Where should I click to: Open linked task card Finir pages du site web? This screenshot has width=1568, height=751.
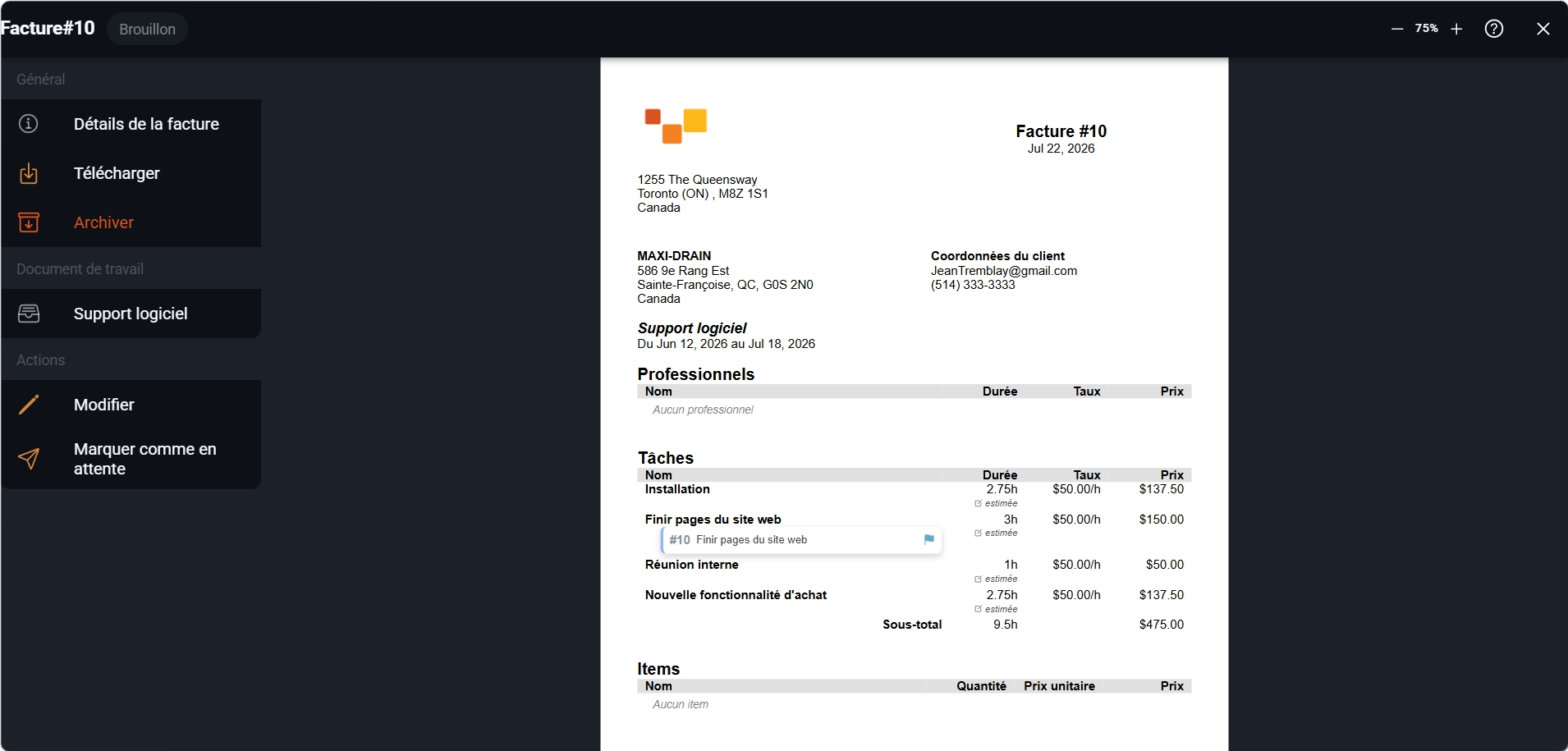[x=801, y=540]
